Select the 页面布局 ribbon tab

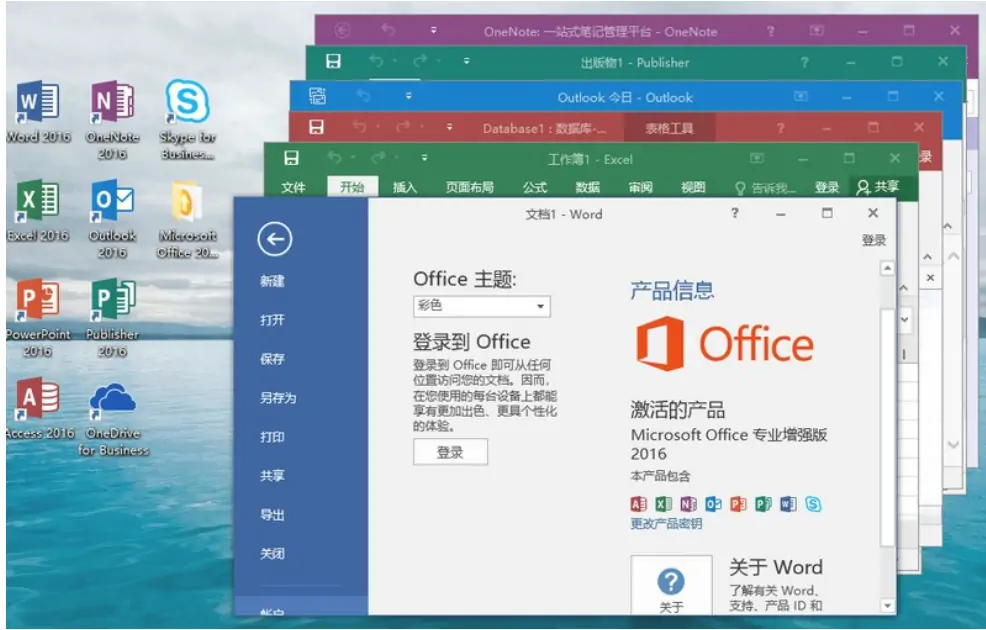tap(470, 187)
